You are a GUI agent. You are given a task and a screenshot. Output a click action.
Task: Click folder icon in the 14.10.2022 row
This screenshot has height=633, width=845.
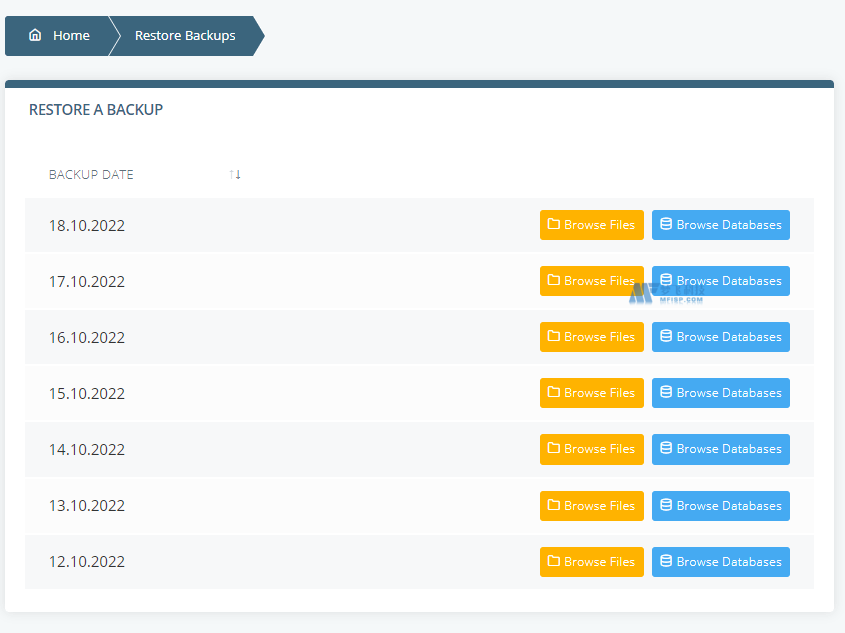(x=554, y=449)
